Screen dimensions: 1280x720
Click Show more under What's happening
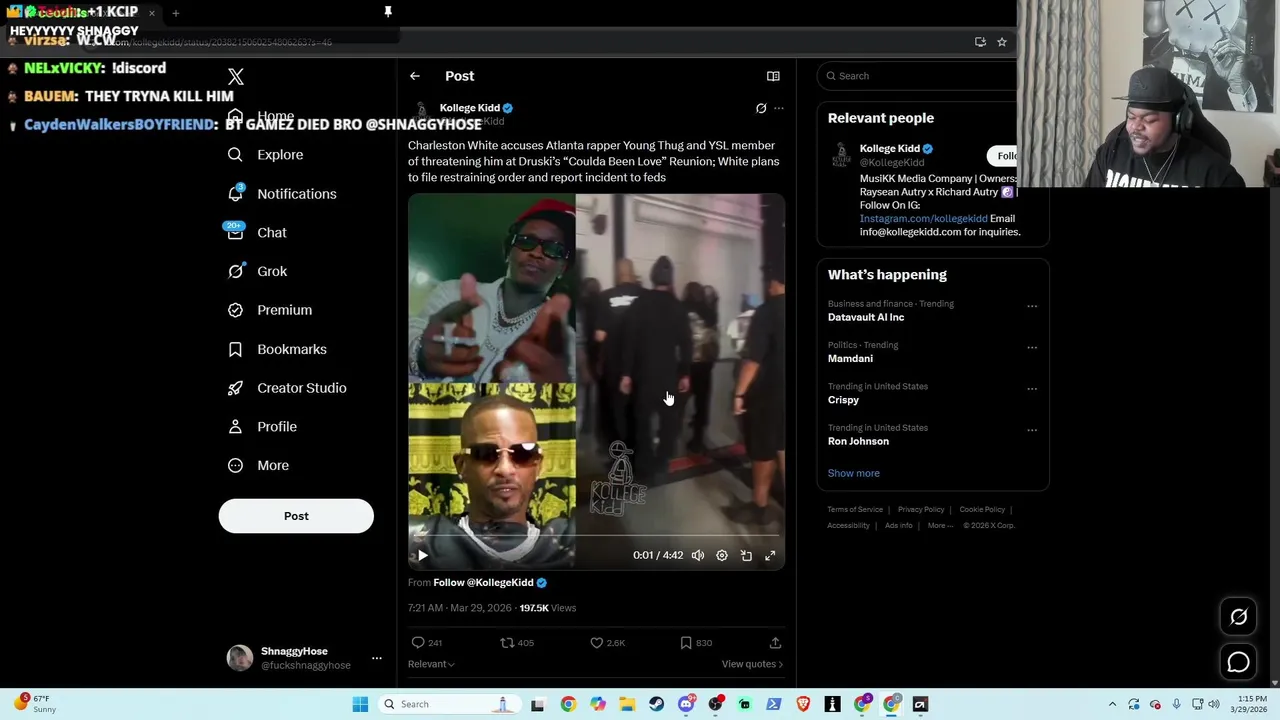tap(853, 473)
